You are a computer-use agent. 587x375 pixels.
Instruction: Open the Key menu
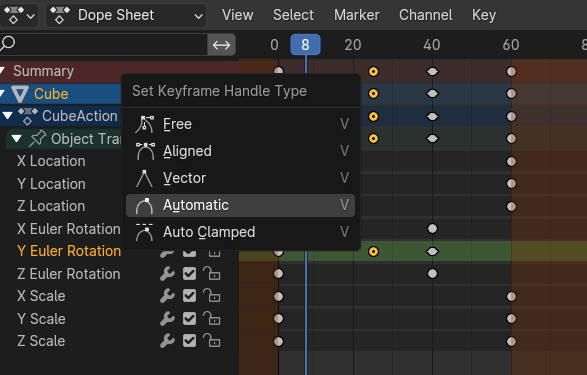pyautogui.click(x=484, y=15)
